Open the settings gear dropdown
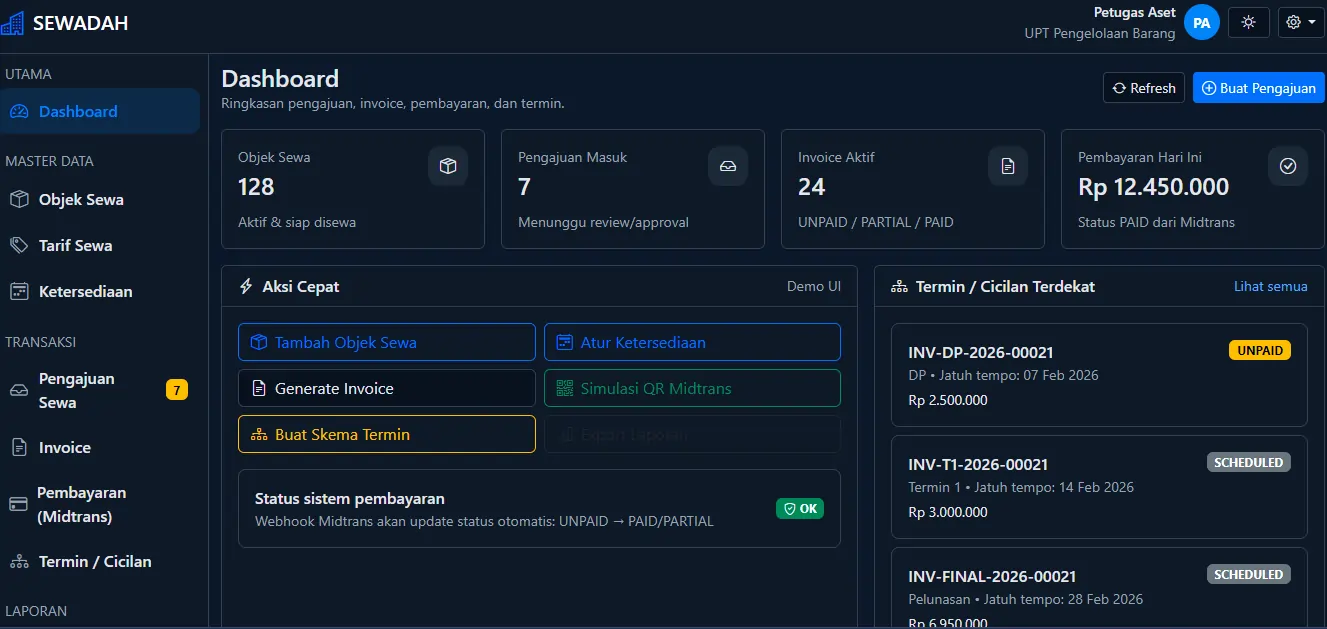Screen dimensions: 1327x629 point(1300,22)
